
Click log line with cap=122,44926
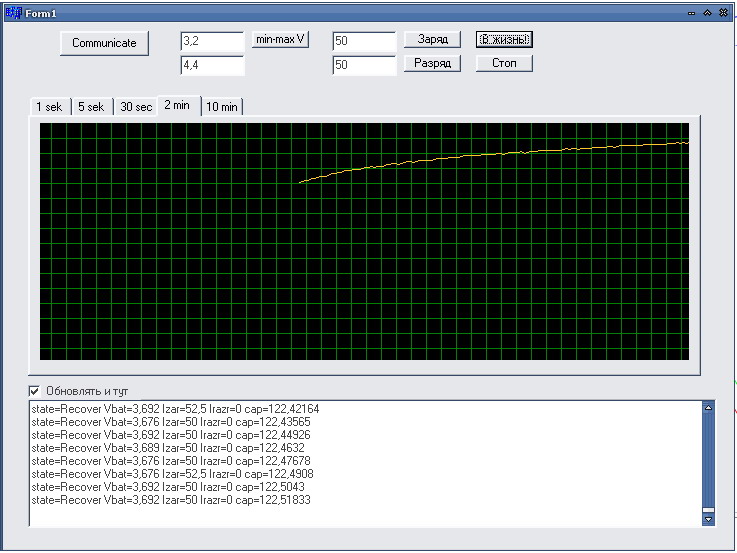click(171, 435)
